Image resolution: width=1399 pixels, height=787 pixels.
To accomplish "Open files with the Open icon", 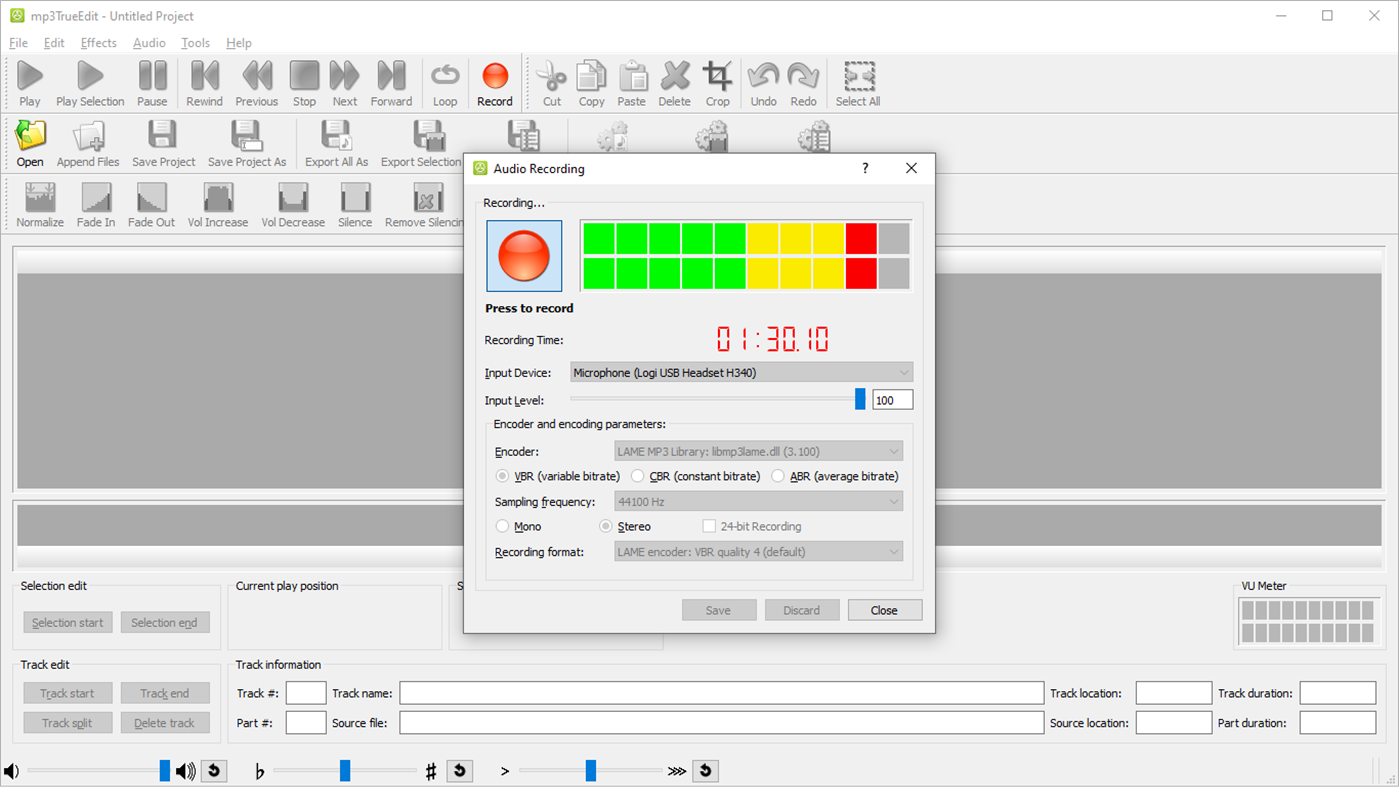I will click(30, 143).
